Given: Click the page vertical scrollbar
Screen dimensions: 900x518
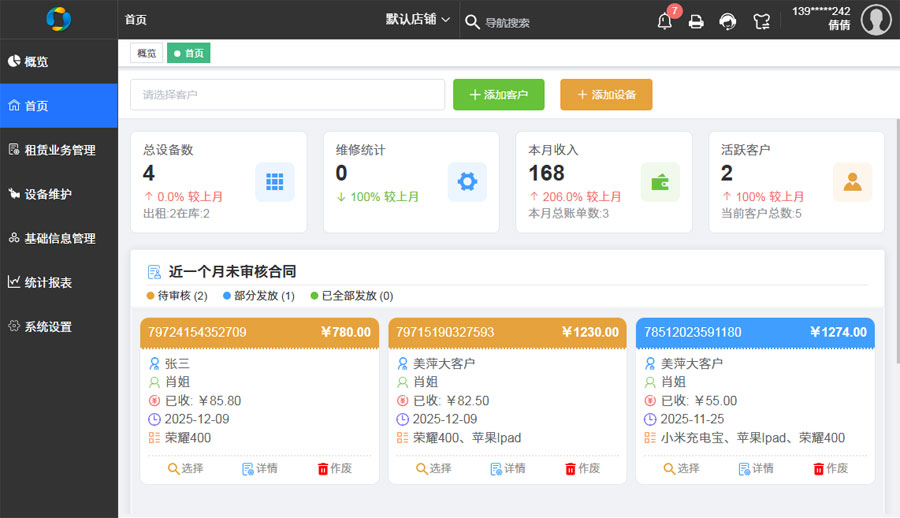Looking at the screenshot, I should (897, 241).
